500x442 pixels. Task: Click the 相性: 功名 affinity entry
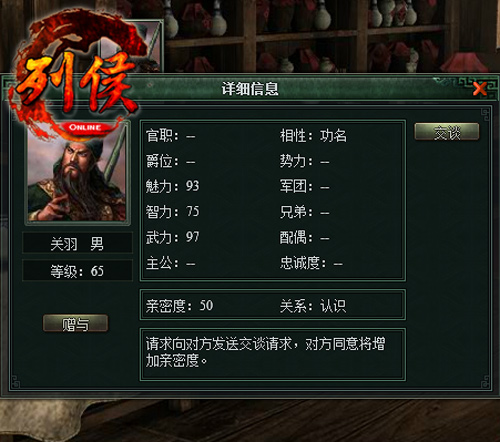click(x=313, y=135)
